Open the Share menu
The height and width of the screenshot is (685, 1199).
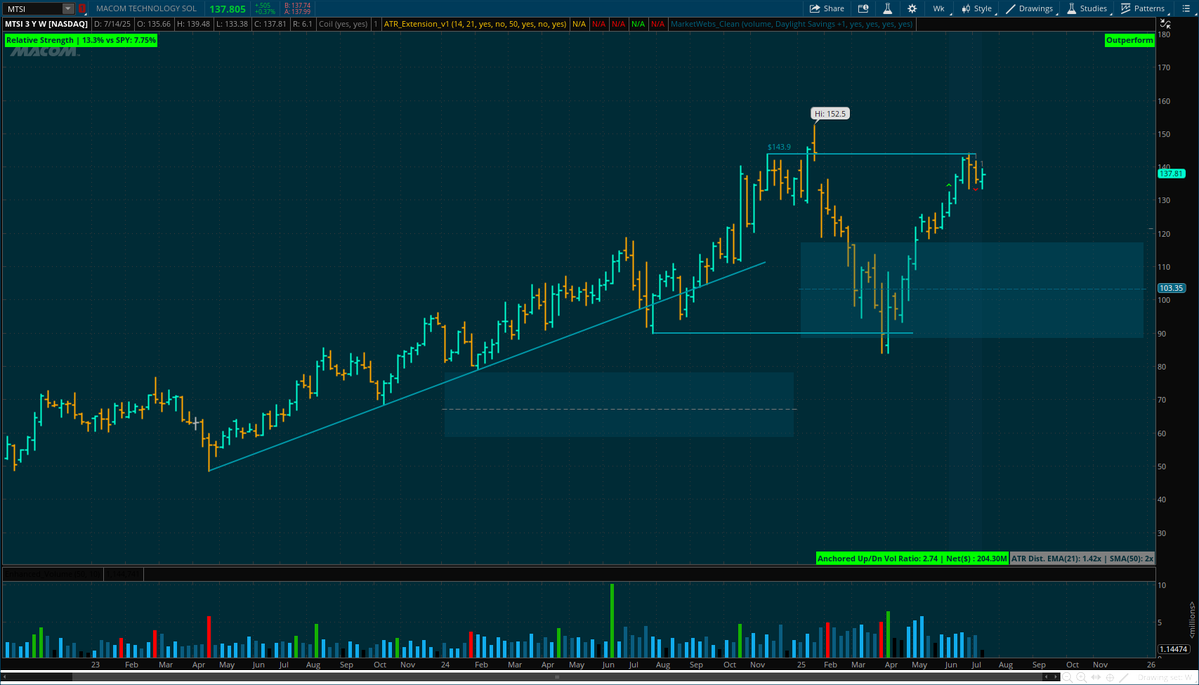tap(827, 8)
